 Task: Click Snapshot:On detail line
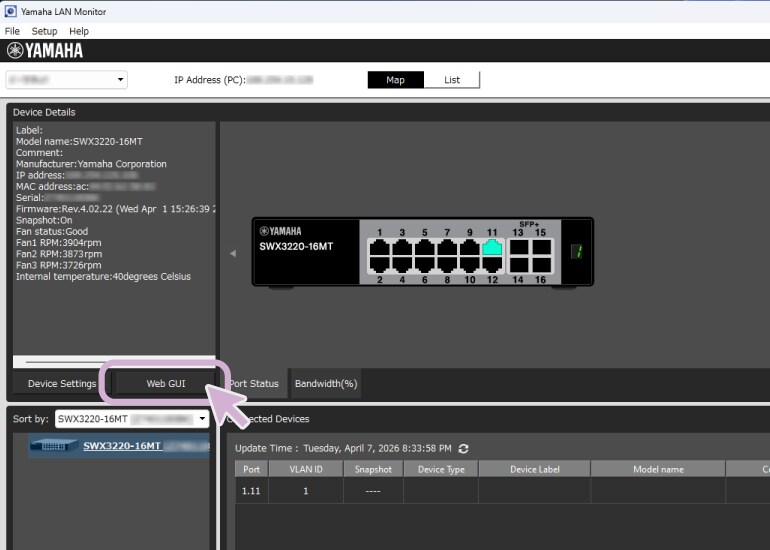click(x=44, y=220)
